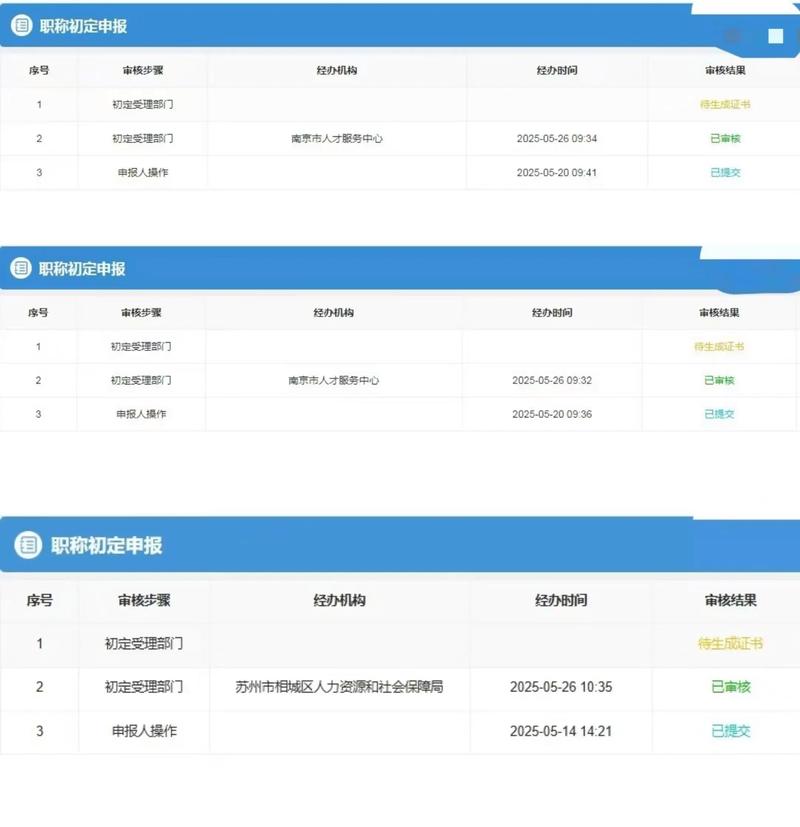Select the 苏州市相城区人力资源和社会保障局 cell

point(339,687)
